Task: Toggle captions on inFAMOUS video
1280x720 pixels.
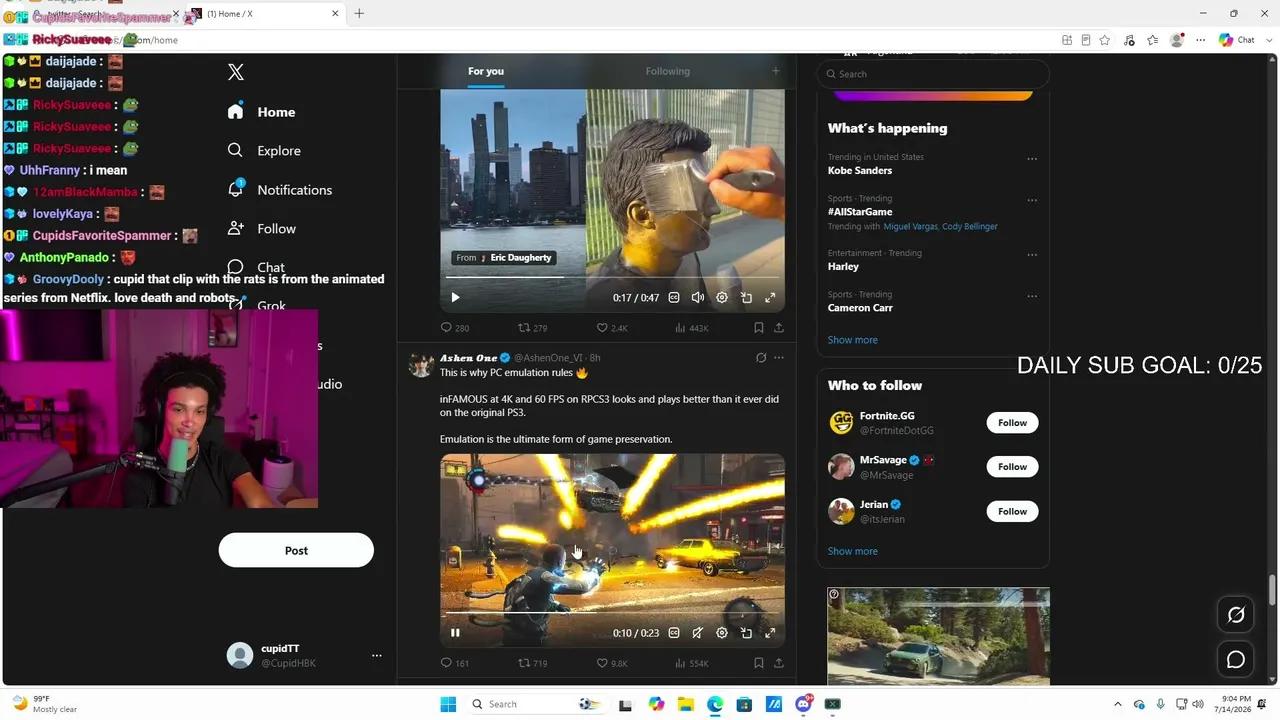Action: click(x=674, y=632)
